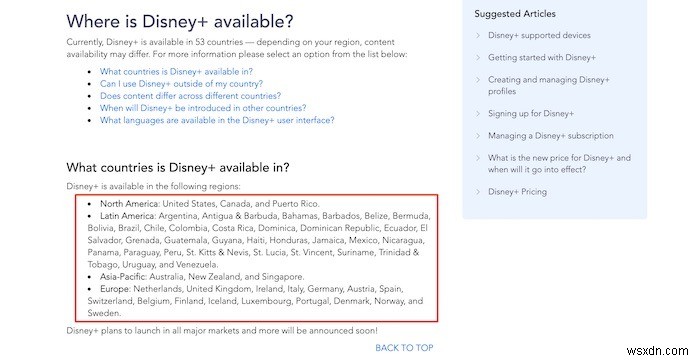Open 'Getting started with Disney+' article
This screenshot has width=700, height=361.
pos(542,58)
